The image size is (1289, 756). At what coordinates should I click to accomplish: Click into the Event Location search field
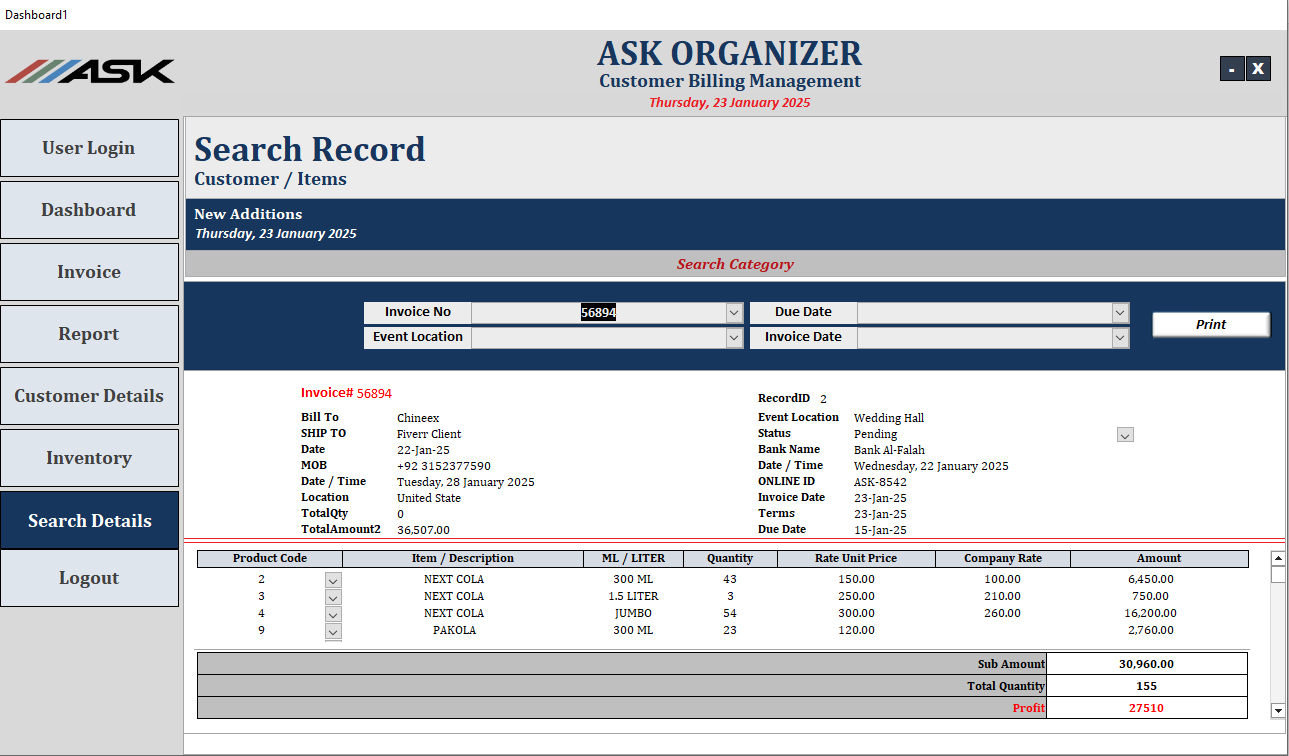(599, 337)
